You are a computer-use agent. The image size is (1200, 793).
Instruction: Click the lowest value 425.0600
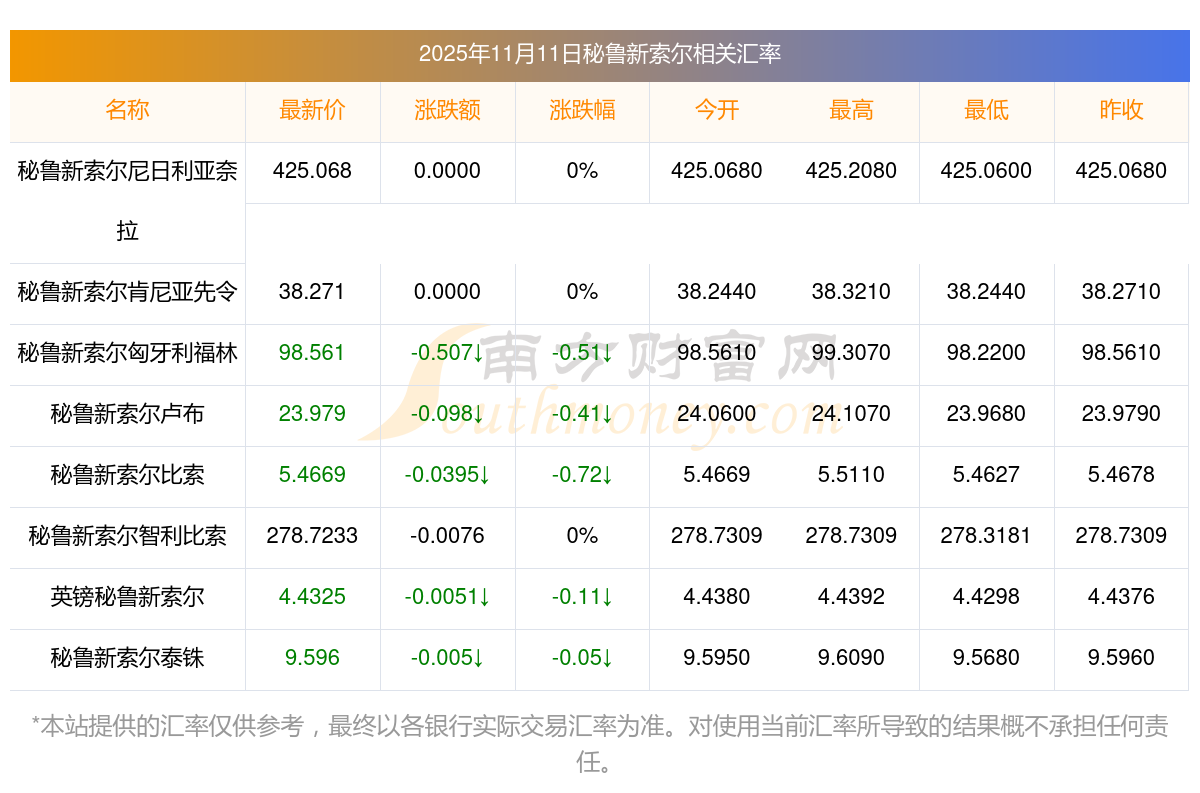[x=986, y=171]
